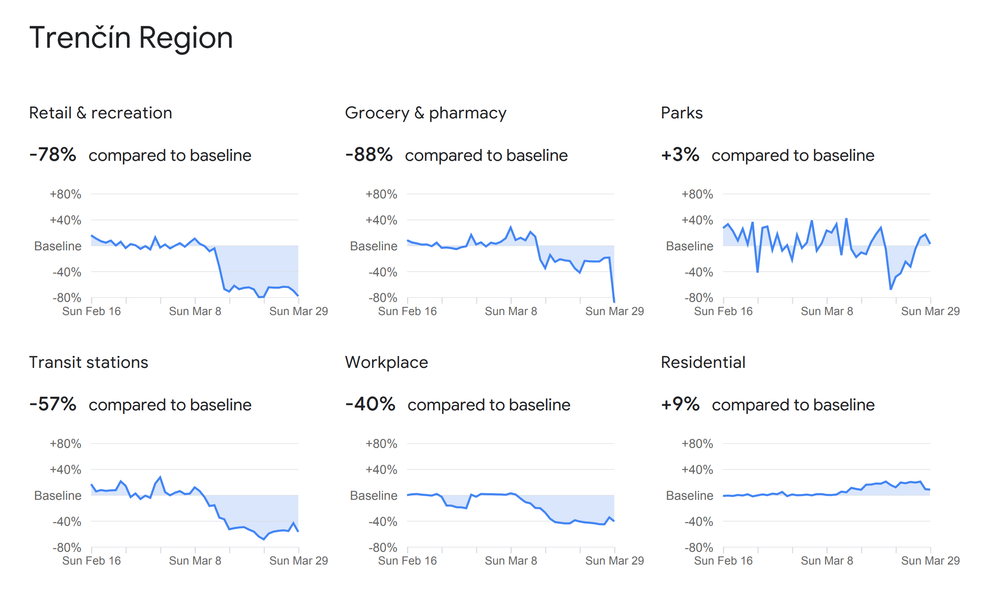Viewport: 1000px width, 598px height.
Task: Select the +3% parks figure
Action: [x=680, y=155]
